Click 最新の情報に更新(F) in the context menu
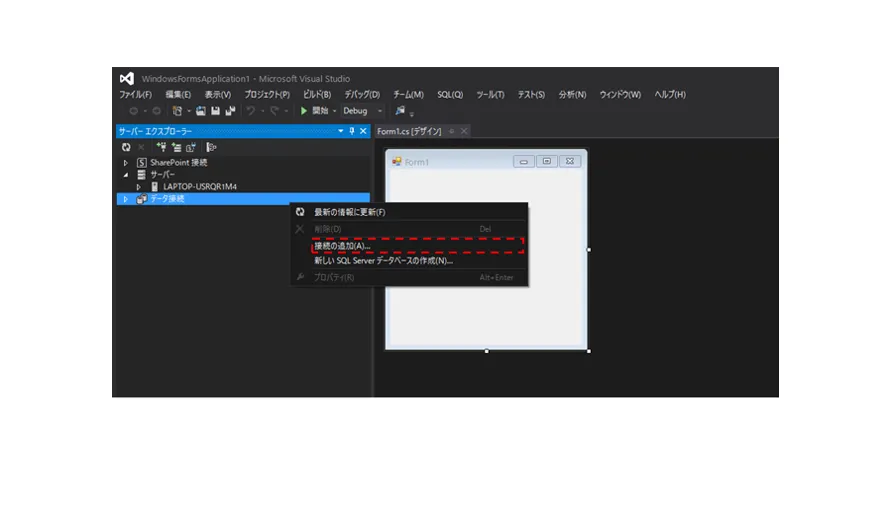892x508 pixels. point(349,212)
